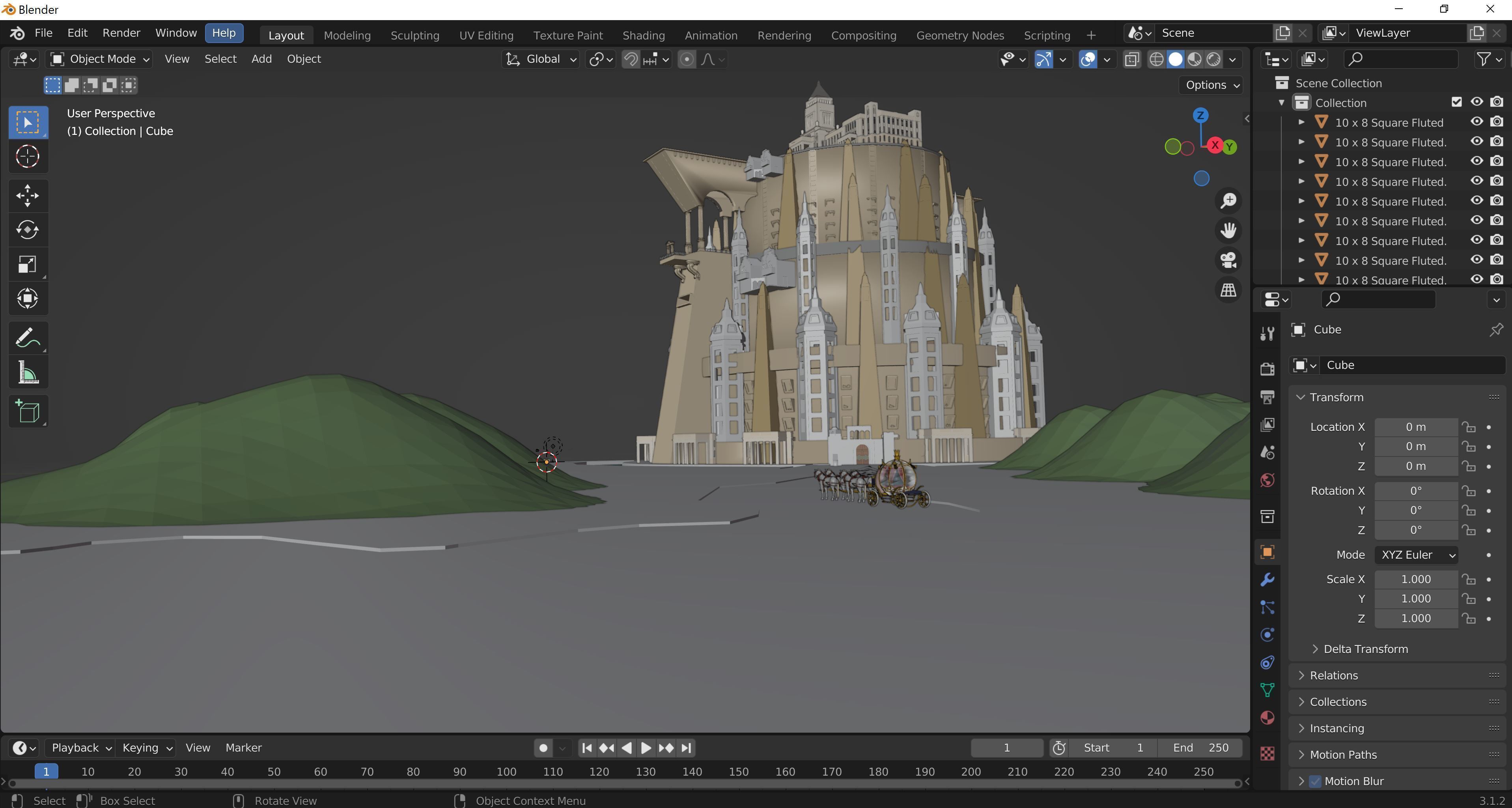Toggle X-ray mode
This screenshot has width=1512, height=808.
pos(1132,59)
